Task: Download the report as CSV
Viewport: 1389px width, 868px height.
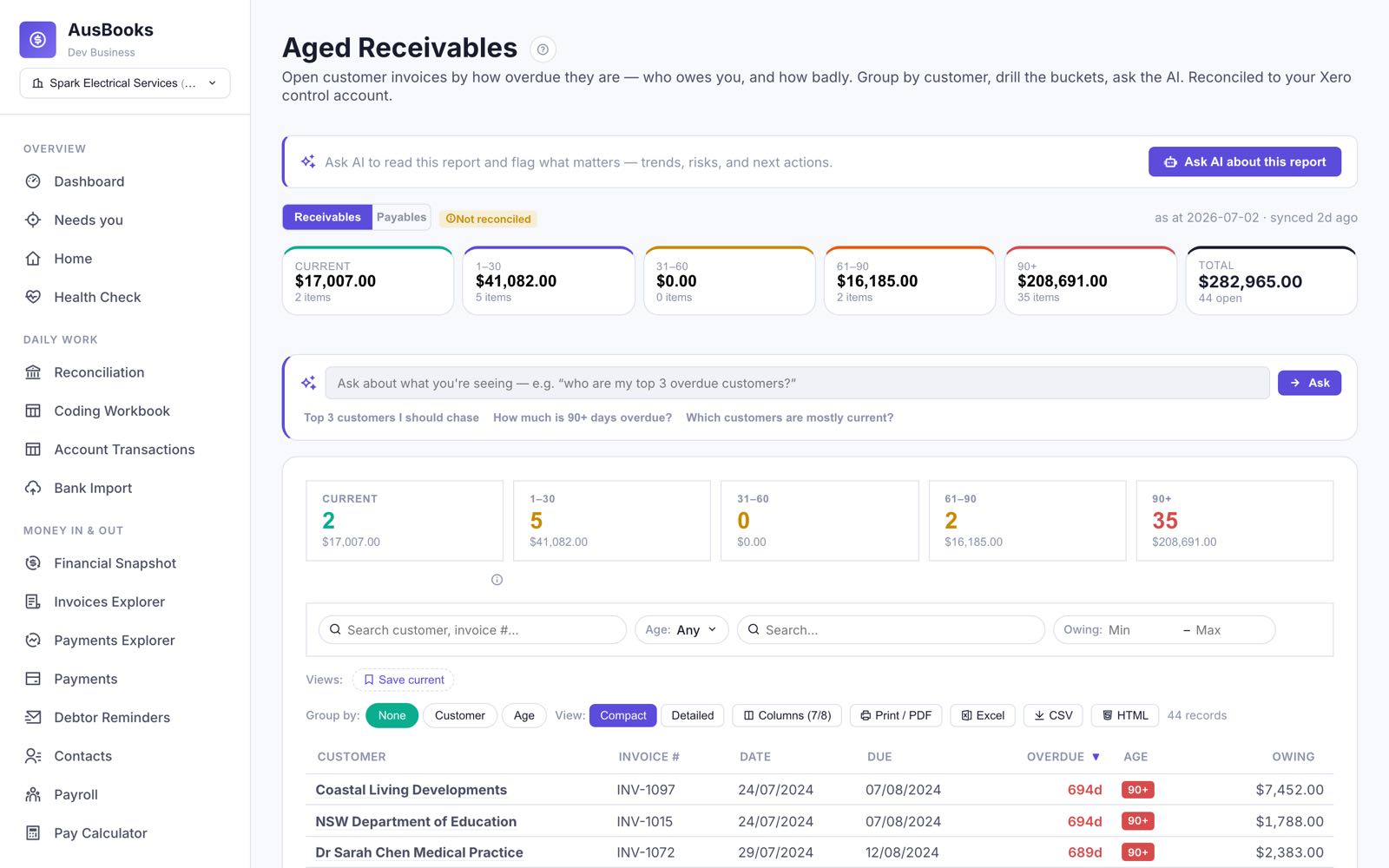Action: point(1053,715)
